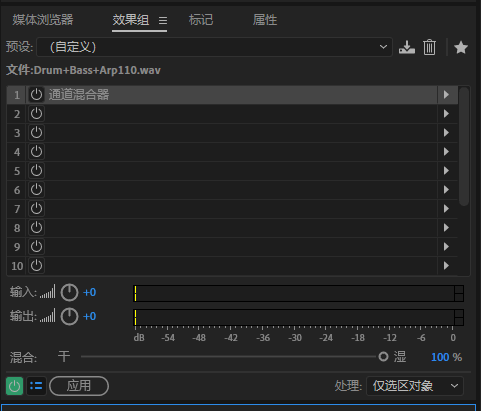The width and height of the screenshot is (481, 411).
Task: Open effect menu arrow for slot 7
Action: click(447, 209)
